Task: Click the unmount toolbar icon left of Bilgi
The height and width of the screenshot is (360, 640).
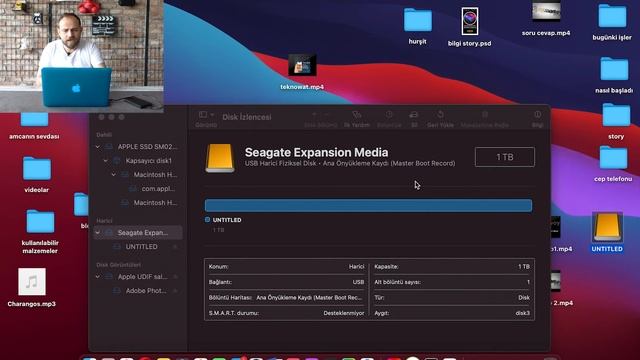Action: pos(485,115)
